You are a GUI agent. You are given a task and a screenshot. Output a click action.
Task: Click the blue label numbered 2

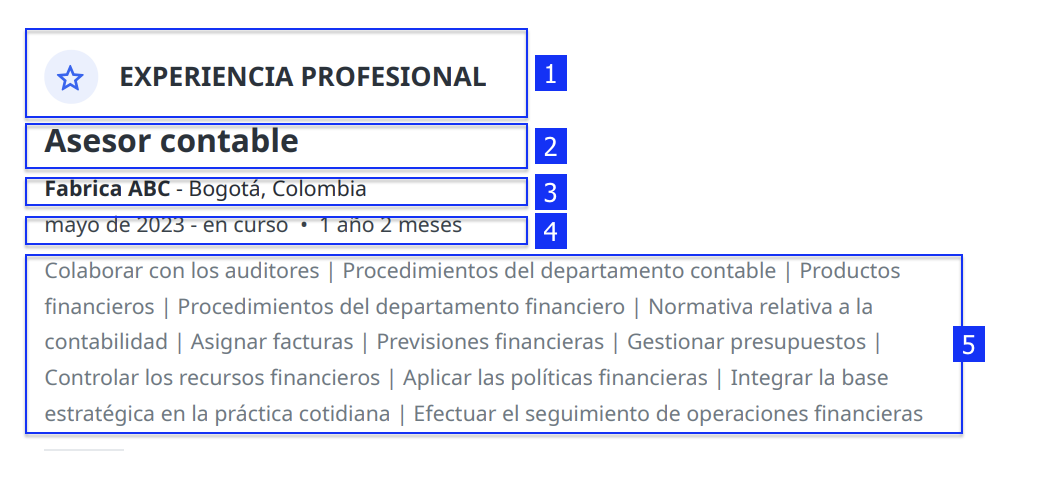click(551, 146)
